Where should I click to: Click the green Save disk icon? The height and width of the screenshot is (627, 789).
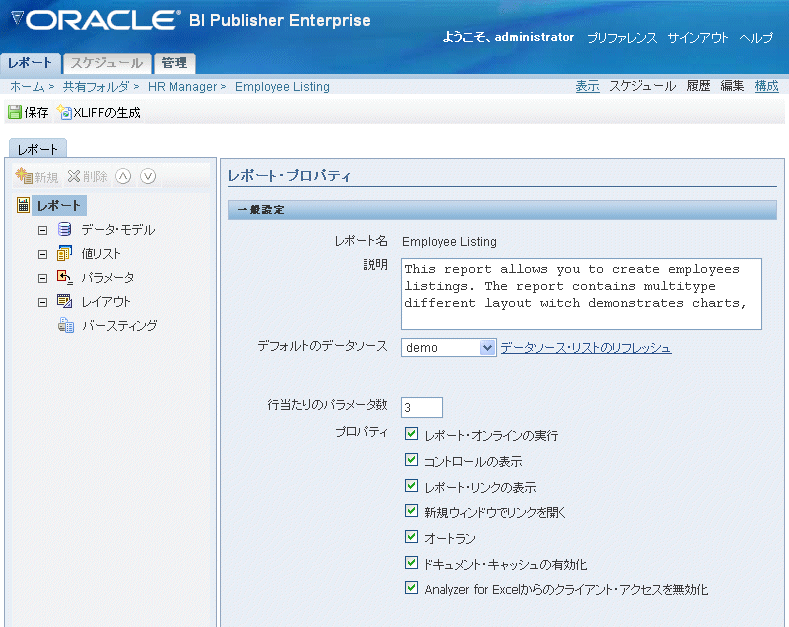pos(15,112)
